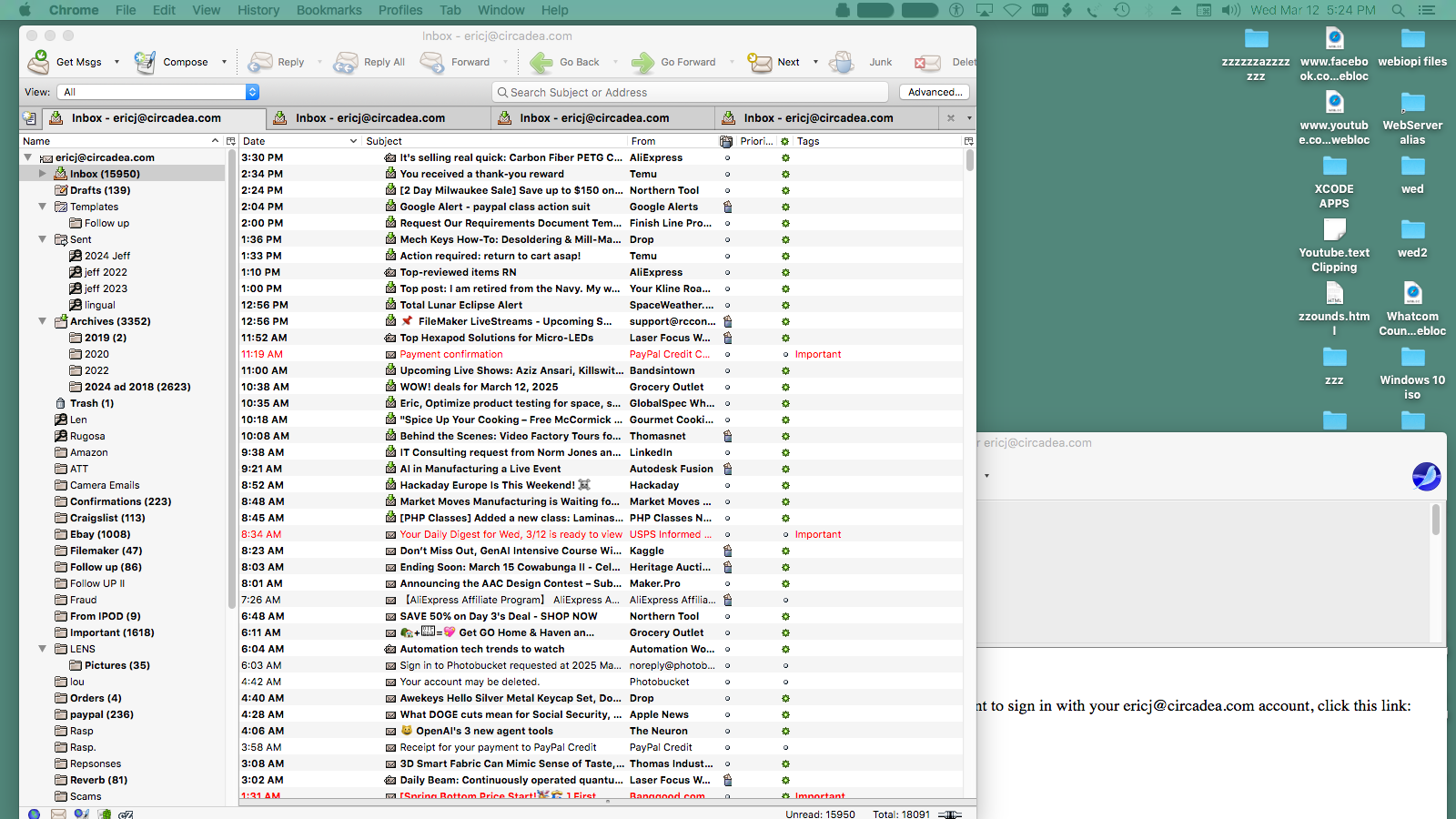Click the Advanced... search button
The width and height of the screenshot is (1456, 819).
tap(935, 92)
